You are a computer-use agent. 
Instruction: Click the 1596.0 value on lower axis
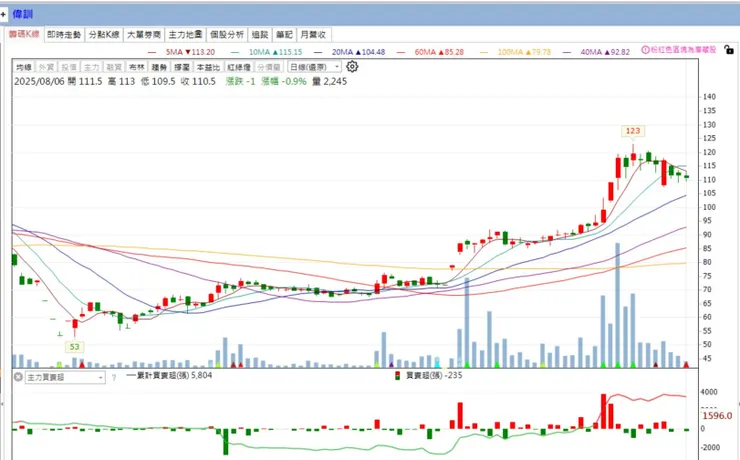[717, 416]
